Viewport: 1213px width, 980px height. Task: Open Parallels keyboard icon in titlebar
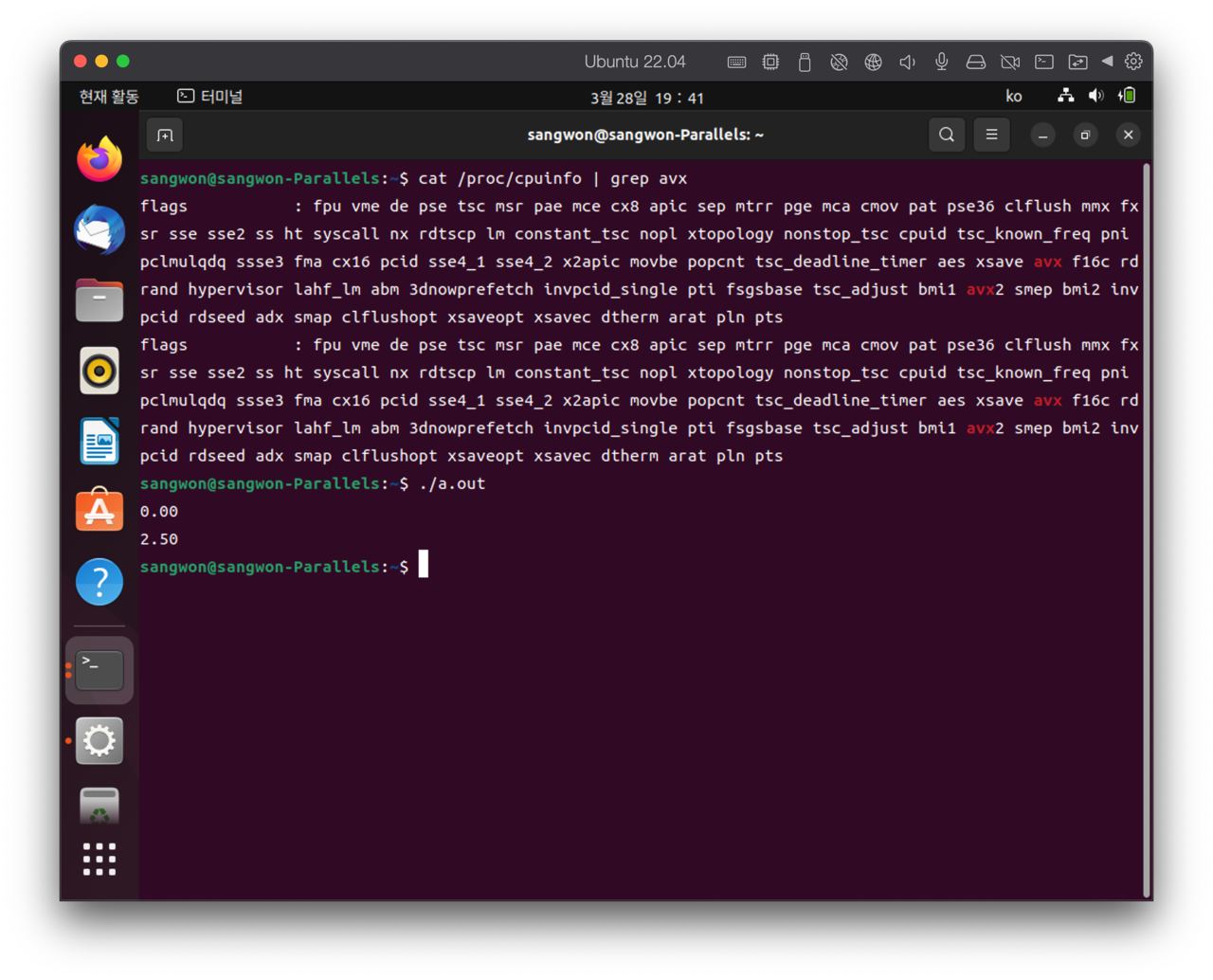736,62
